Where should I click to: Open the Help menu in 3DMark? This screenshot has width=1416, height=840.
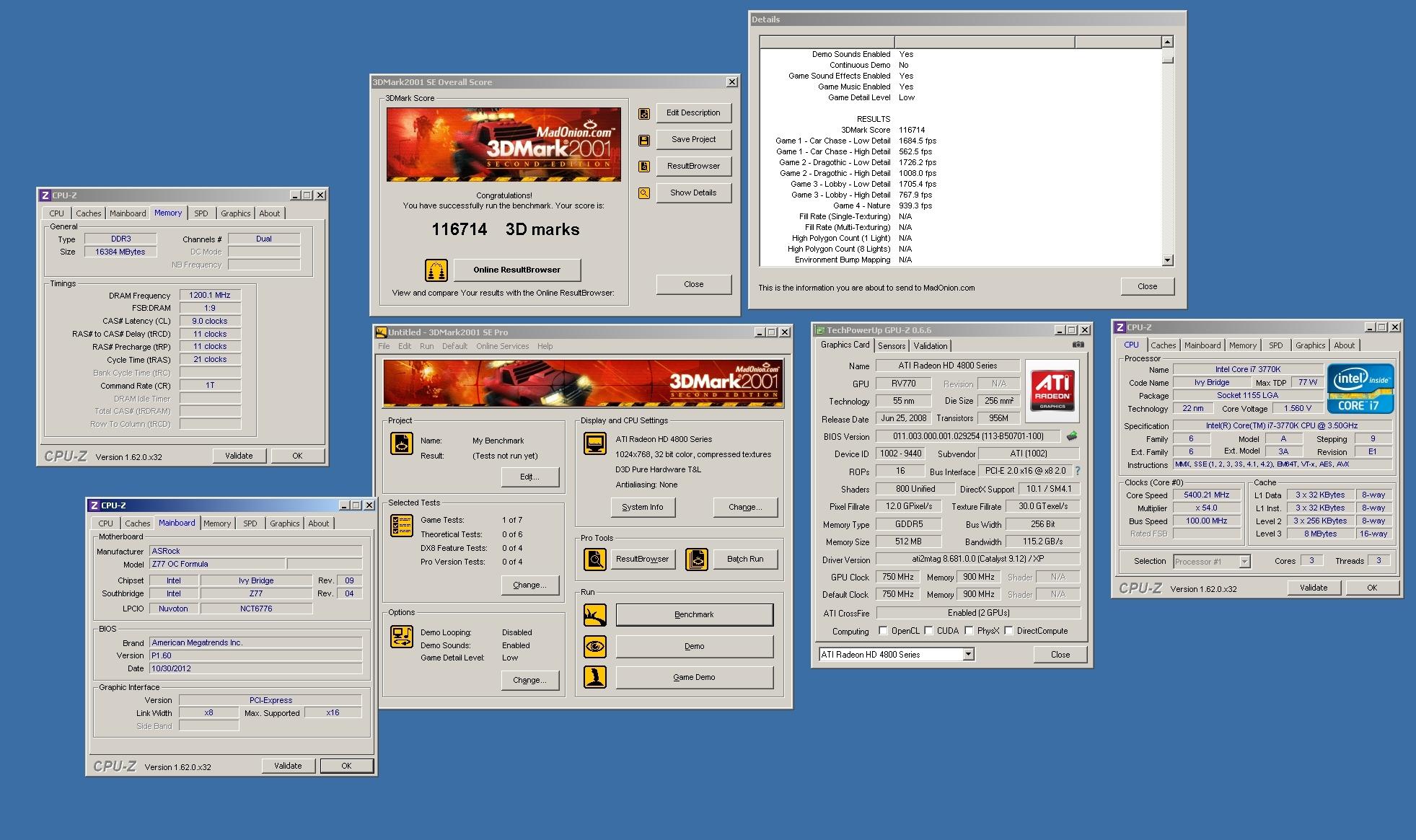[545, 346]
